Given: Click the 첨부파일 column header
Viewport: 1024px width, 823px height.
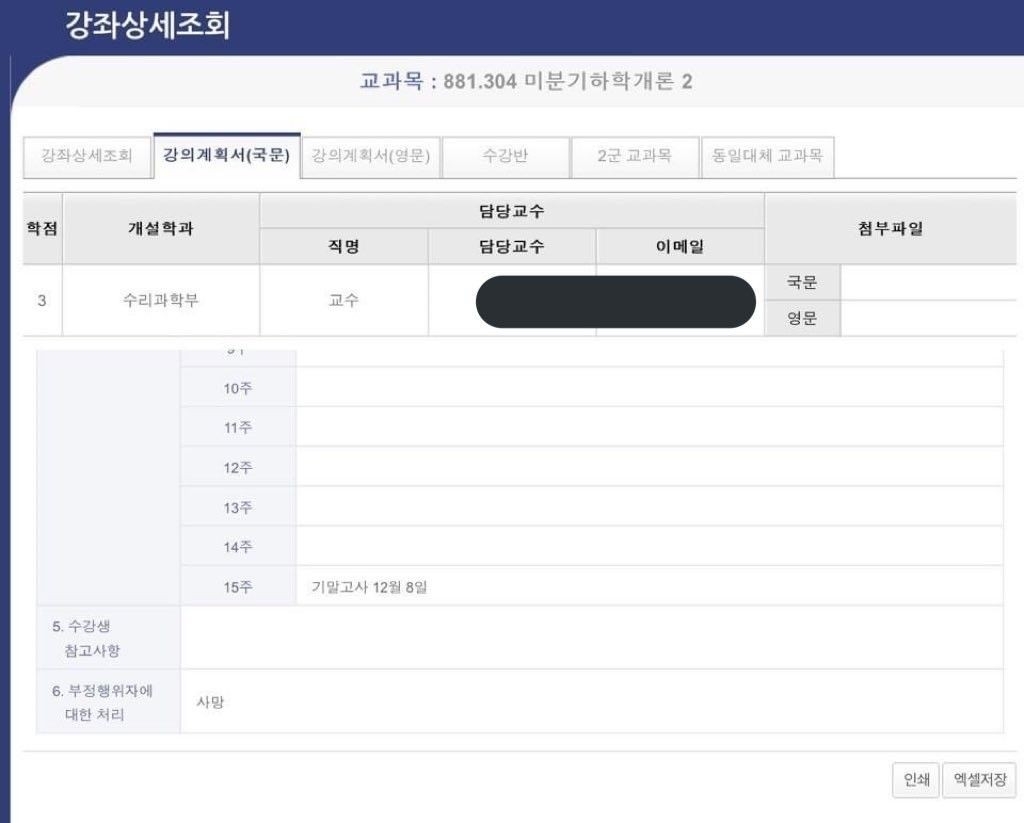Looking at the screenshot, I should click(892, 229).
